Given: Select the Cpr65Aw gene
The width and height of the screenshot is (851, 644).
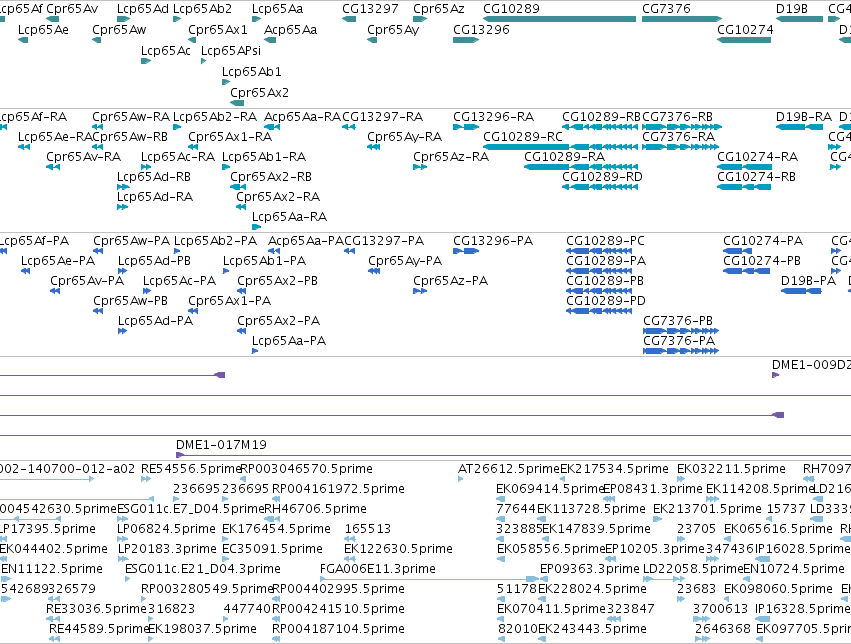Looking at the screenshot, I should (97, 40).
